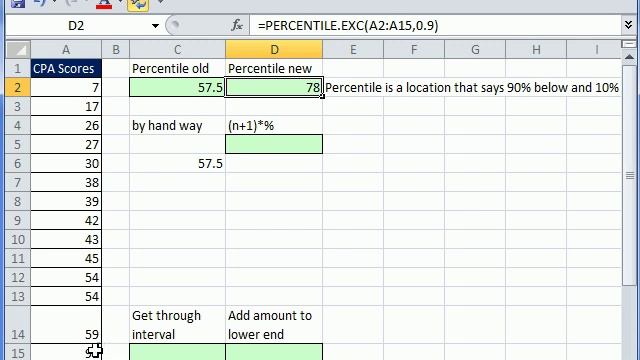This screenshot has width=640, height=360.
Task: Select active cell D2 showing 78
Action: (x=274, y=87)
